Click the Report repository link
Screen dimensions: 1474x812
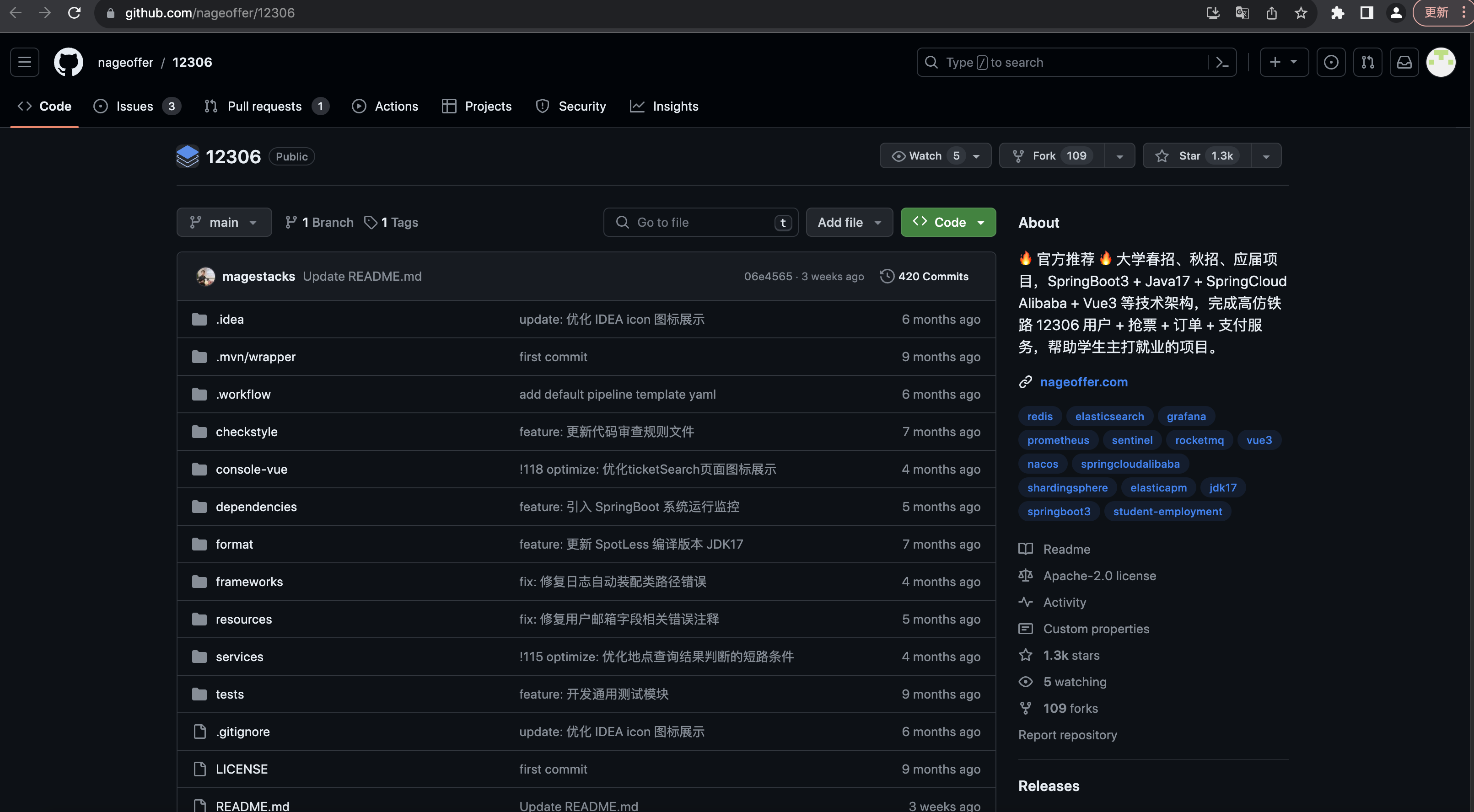pos(1067,734)
